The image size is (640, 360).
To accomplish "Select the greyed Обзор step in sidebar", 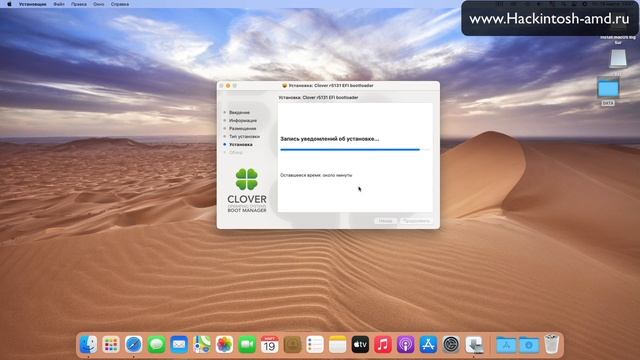I will pyautogui.click(x=236, y=152).
